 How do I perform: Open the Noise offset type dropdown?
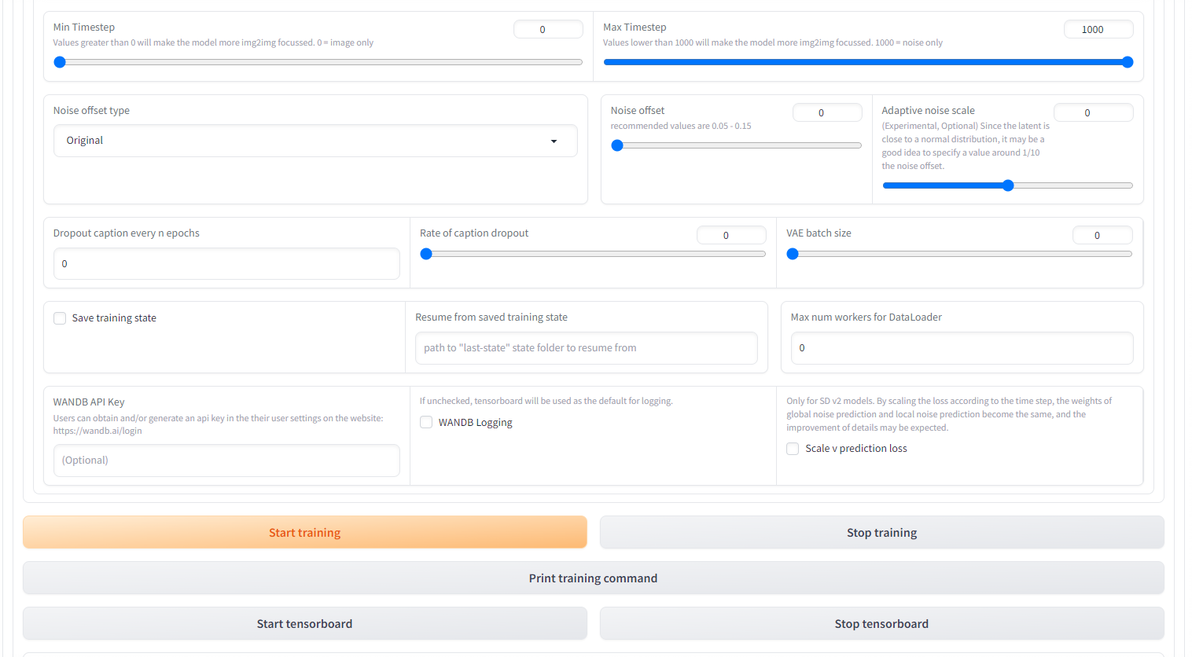tap(315, 141)
